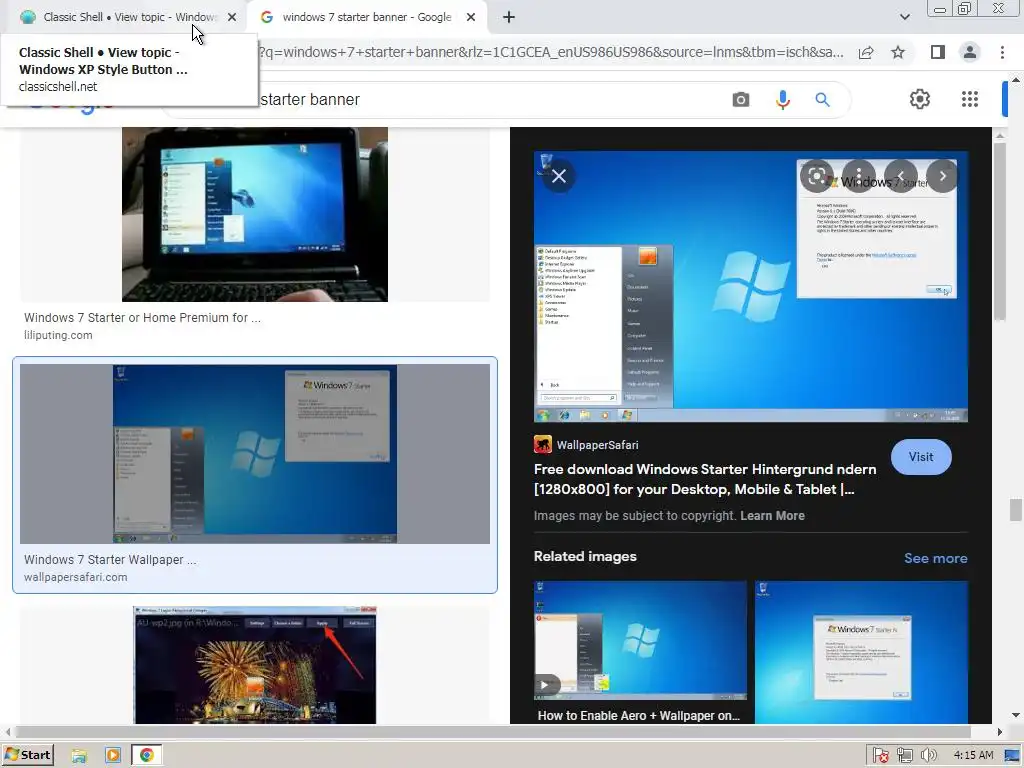Click the blue search magnifier icon
Image resolution: width=1024 pixels, height=768 pixels.
point(822,99)
